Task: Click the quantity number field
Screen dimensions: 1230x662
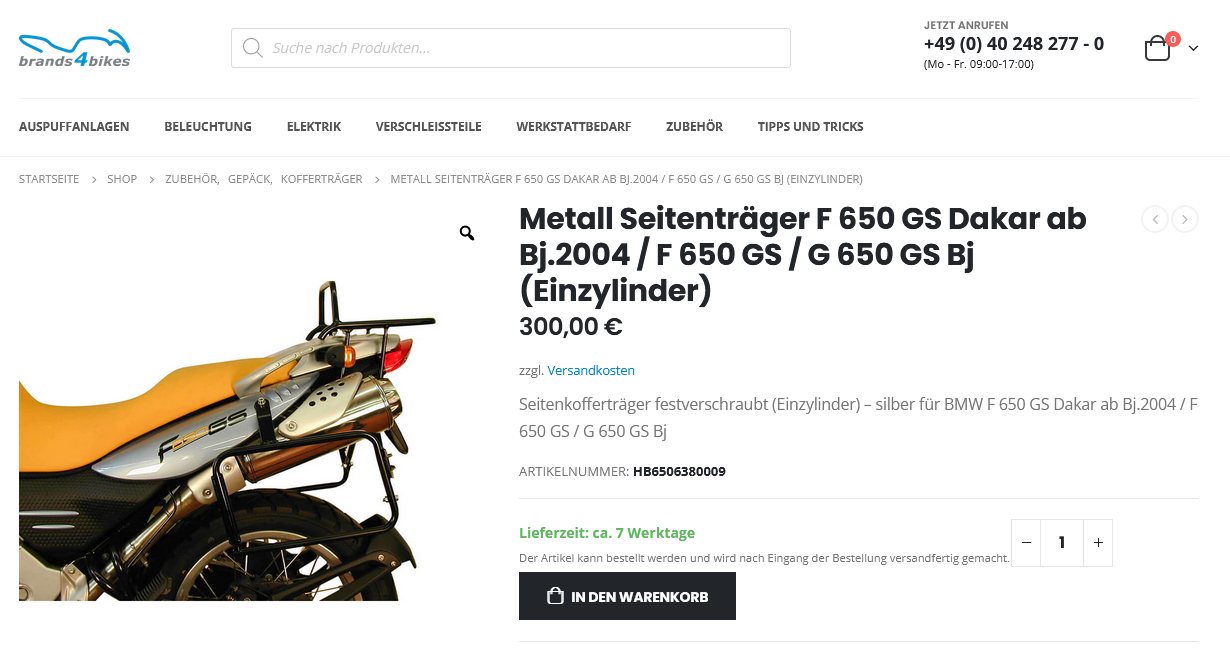Action: (1062, 543)
